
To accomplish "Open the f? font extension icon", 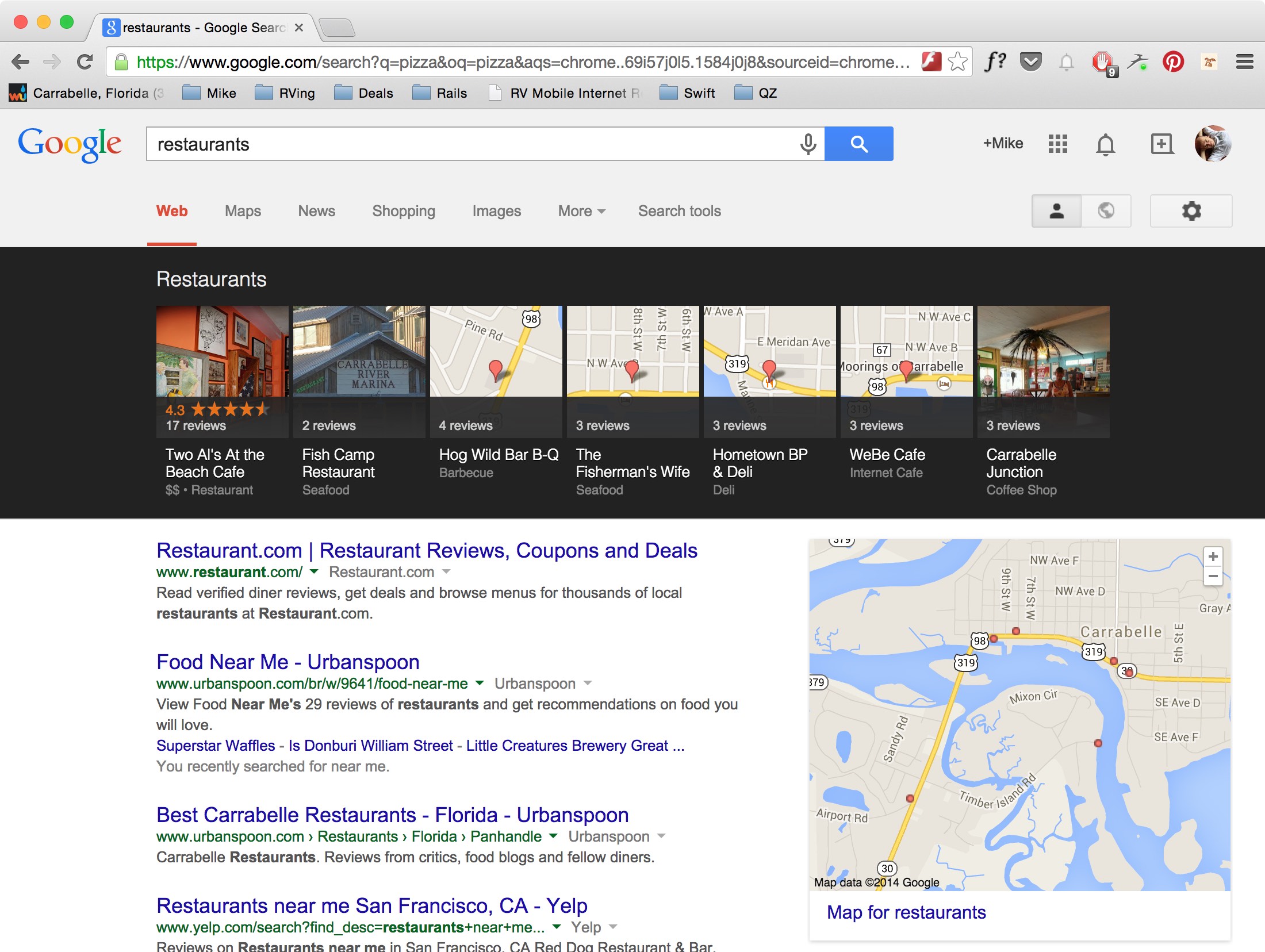I will (995, 61).
